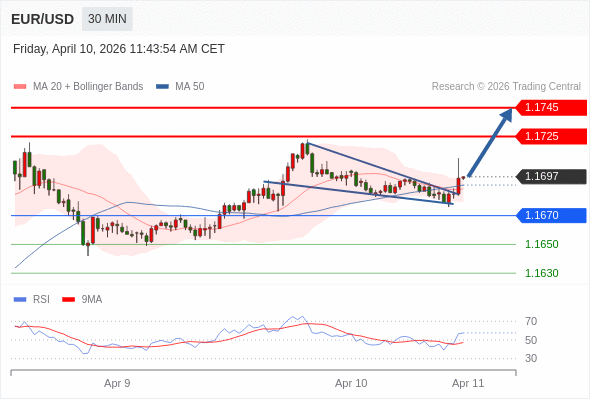Image resolution: width=590 pixels, height=400 pixels.
Task: Click the Research © 2026 Trading Central credit
Action: pos(506,87)
